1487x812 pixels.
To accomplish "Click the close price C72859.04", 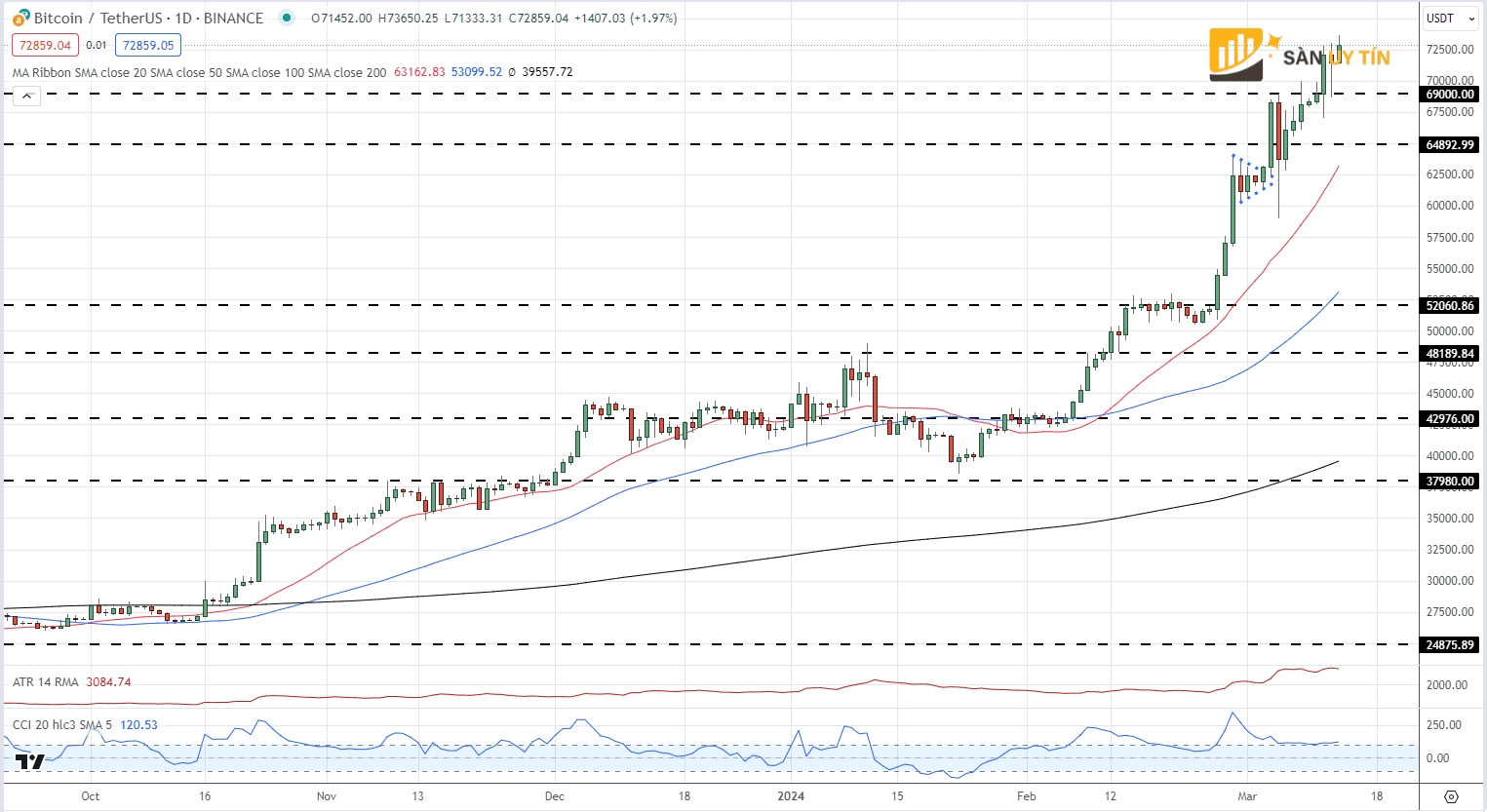I will [538, 19].
